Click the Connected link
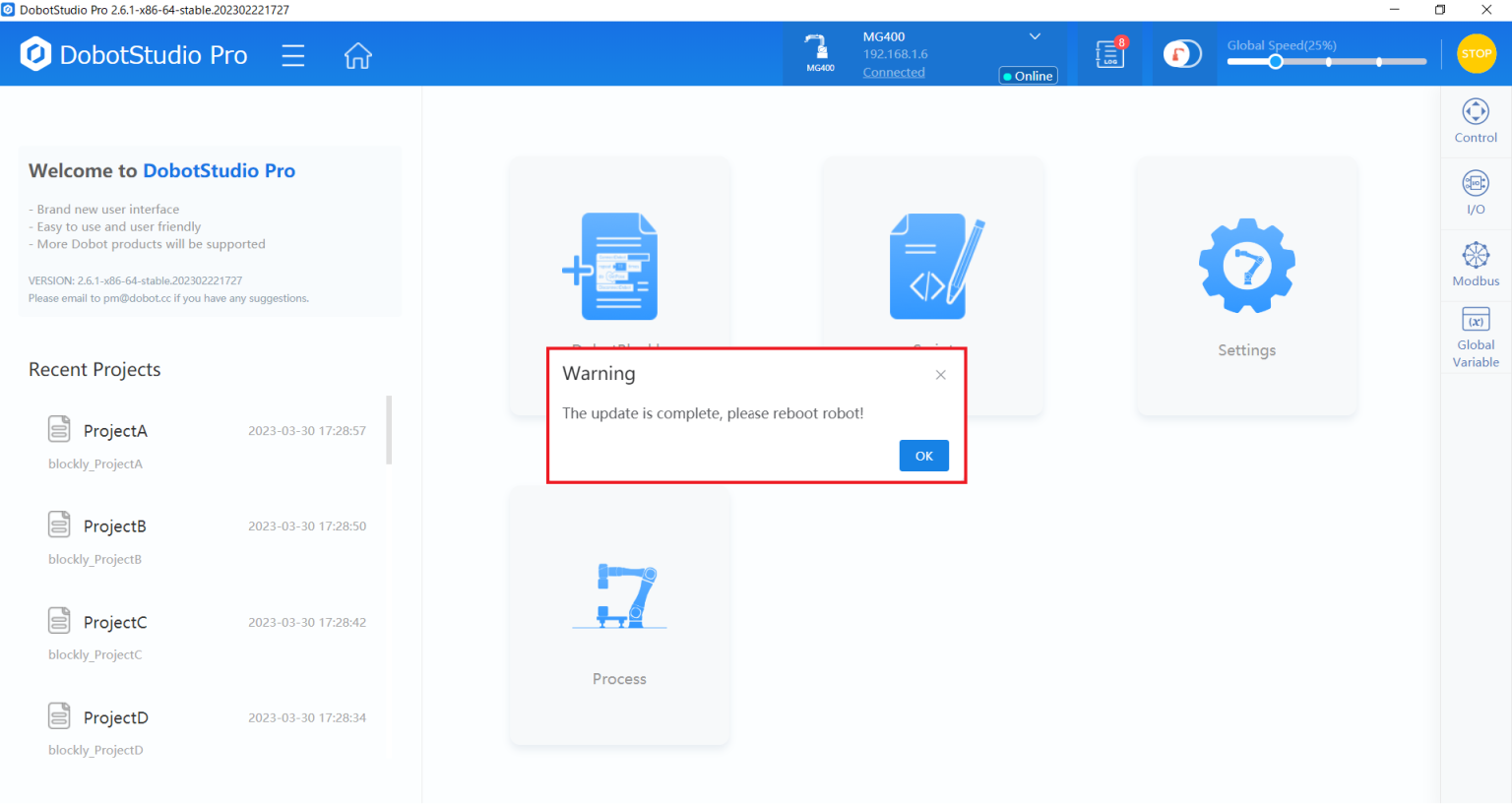The height and width of the screenshot is (804, 1512). coord(893,72)
